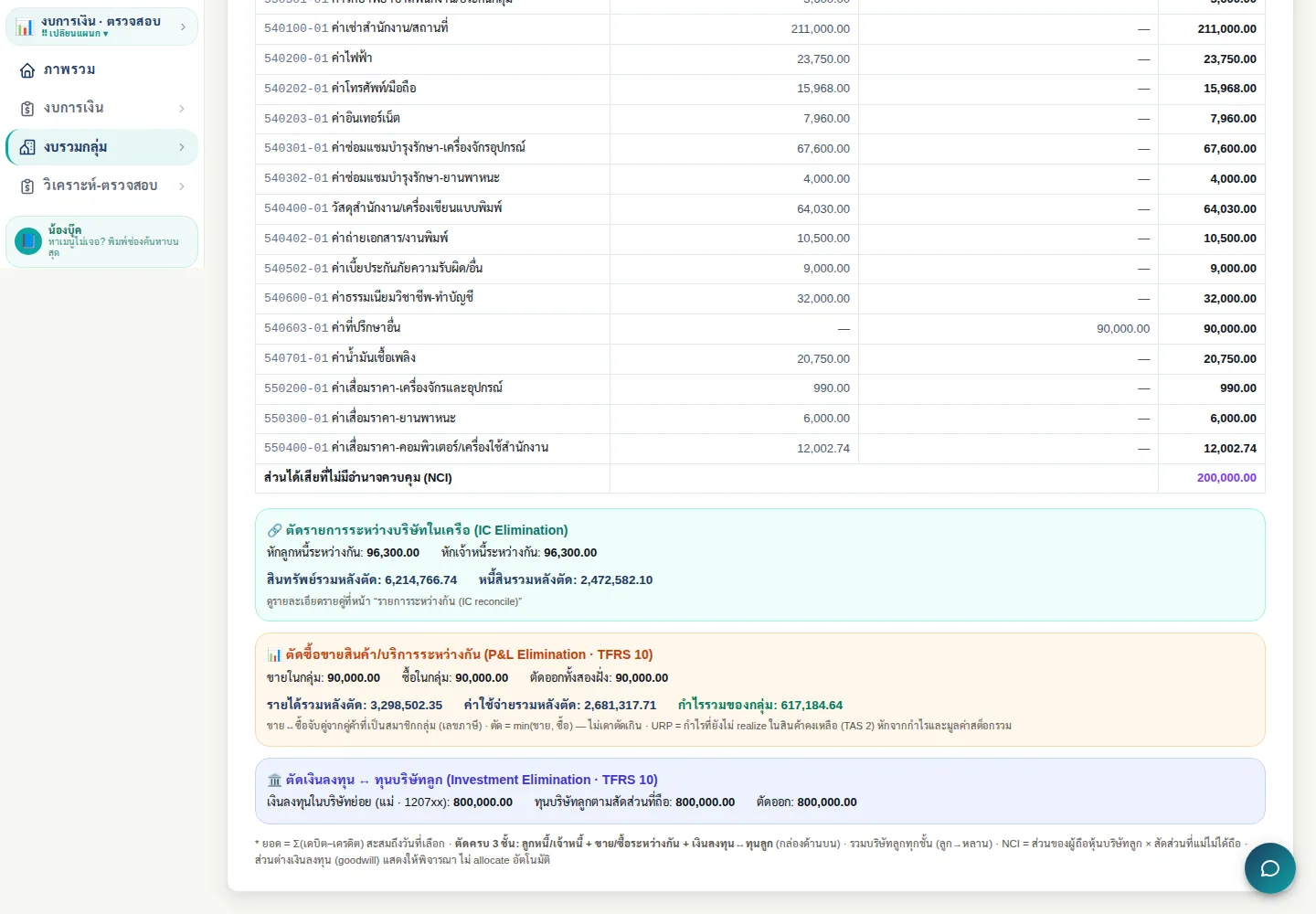1316x914 pixels.
Task: Click the clipboard icon beside วิเคราะห์-ตรวจสอบ
Action: click(x=27, y=186)
